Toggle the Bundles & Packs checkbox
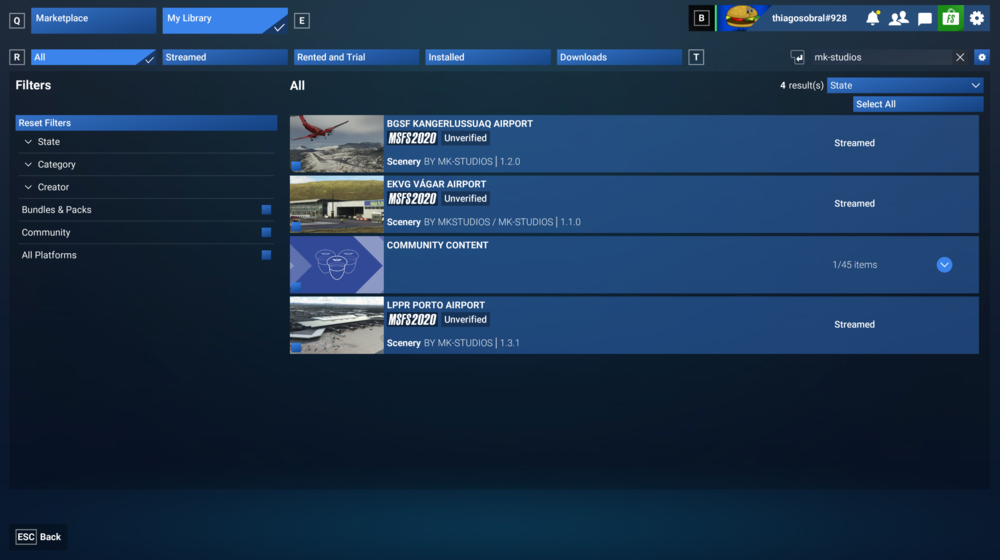Image resolution: width=1000 pixels, height=560 pixels. (266, 210)
